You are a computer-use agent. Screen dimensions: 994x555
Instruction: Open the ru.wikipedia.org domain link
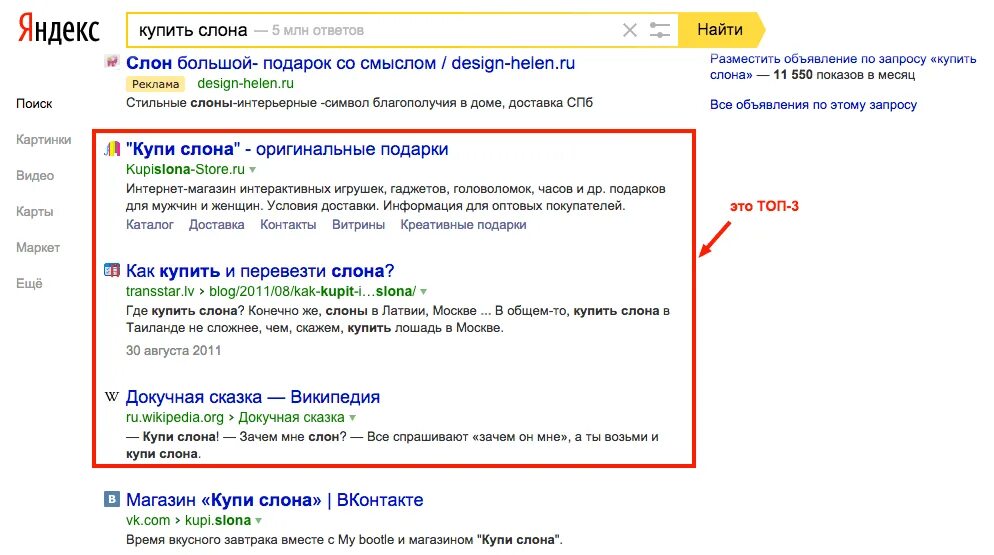[174, 417]
